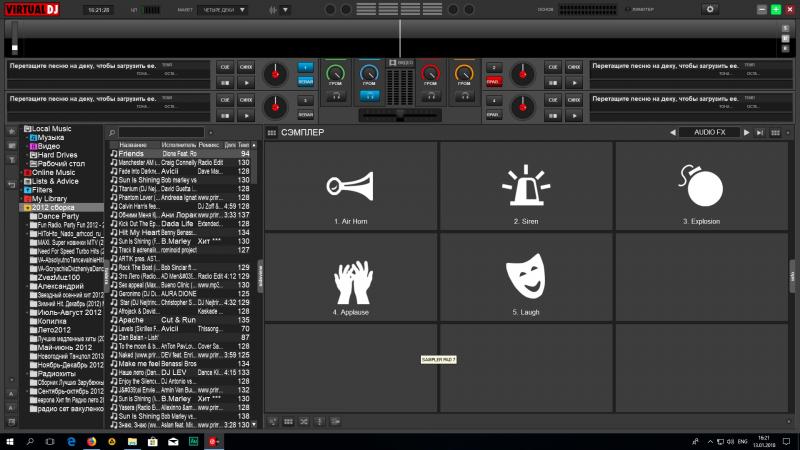Trigger the Explosion sampler pad

[702, 187]
